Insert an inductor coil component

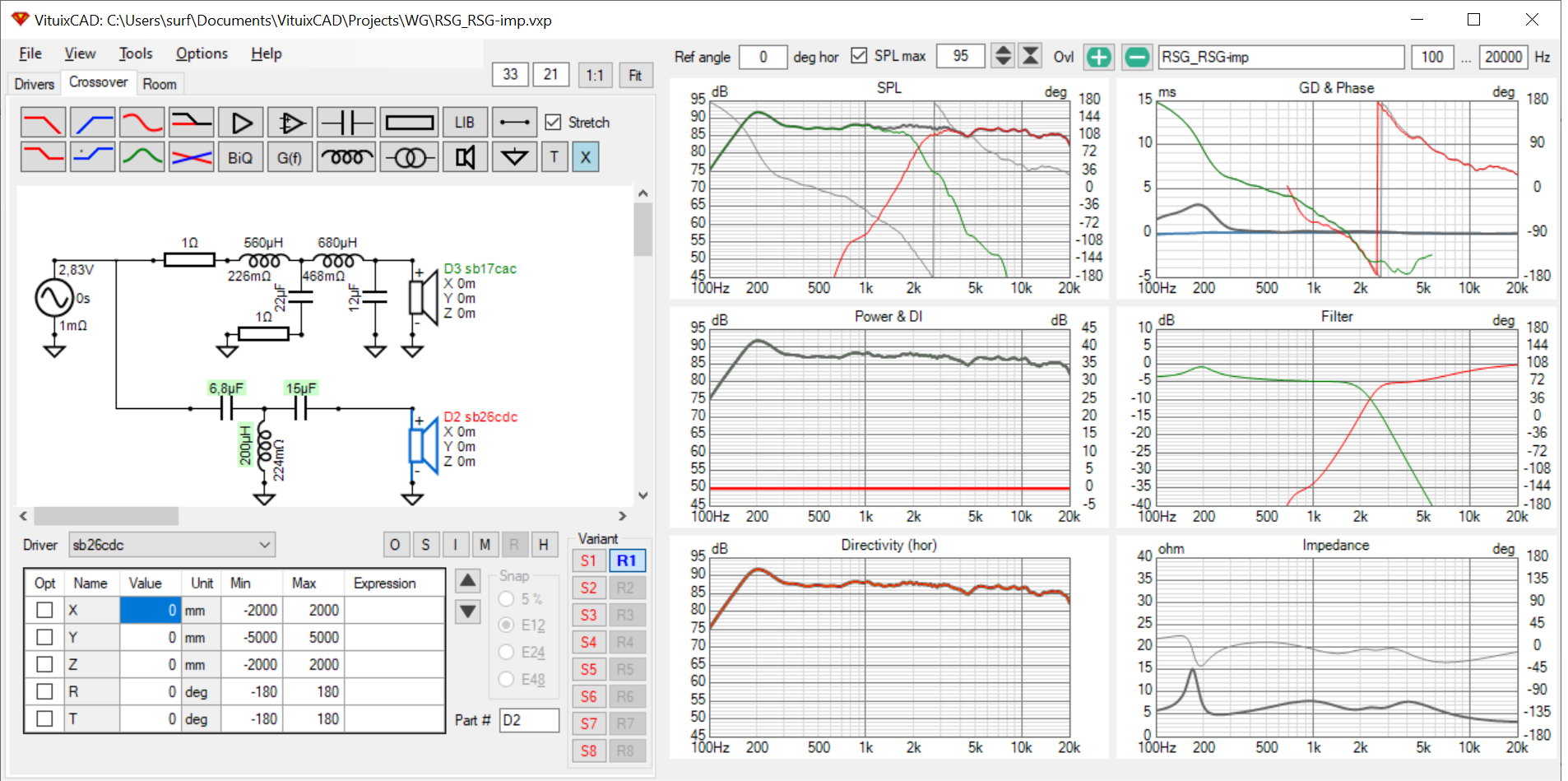[346, 157]
